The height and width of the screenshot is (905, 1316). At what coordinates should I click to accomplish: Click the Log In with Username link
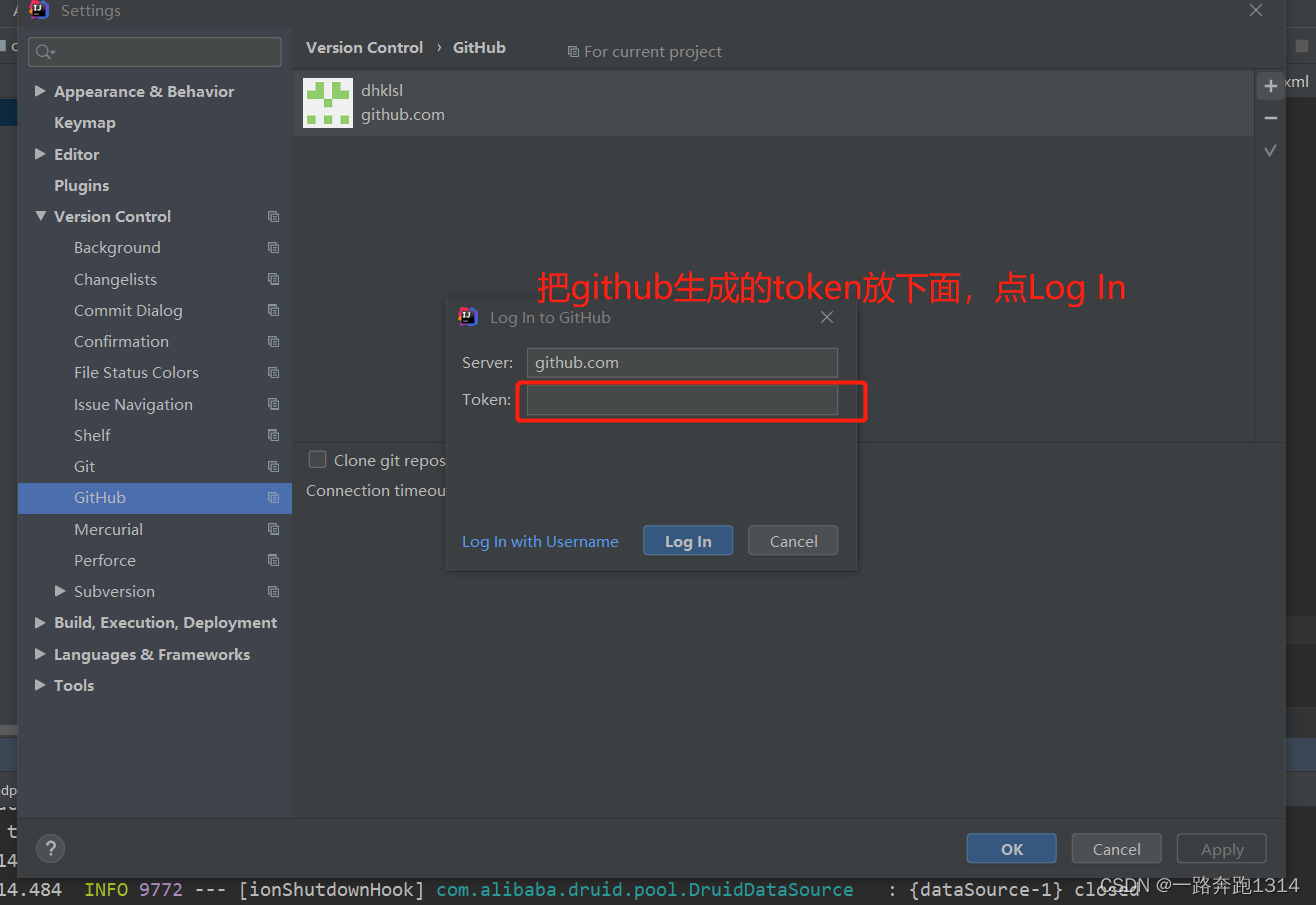(540, 542)
